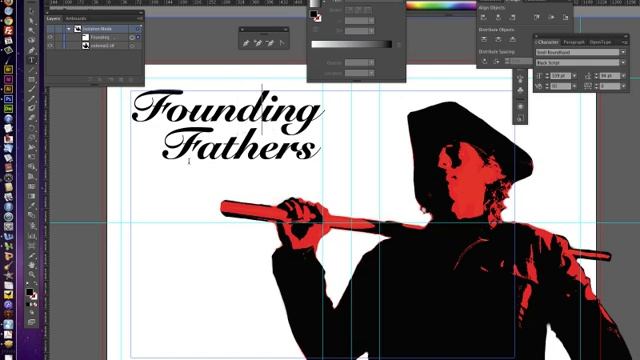Screen dimensions: 640x360
Task: Pick Add Anchor Point tool
Action: [x=258, y=43]
